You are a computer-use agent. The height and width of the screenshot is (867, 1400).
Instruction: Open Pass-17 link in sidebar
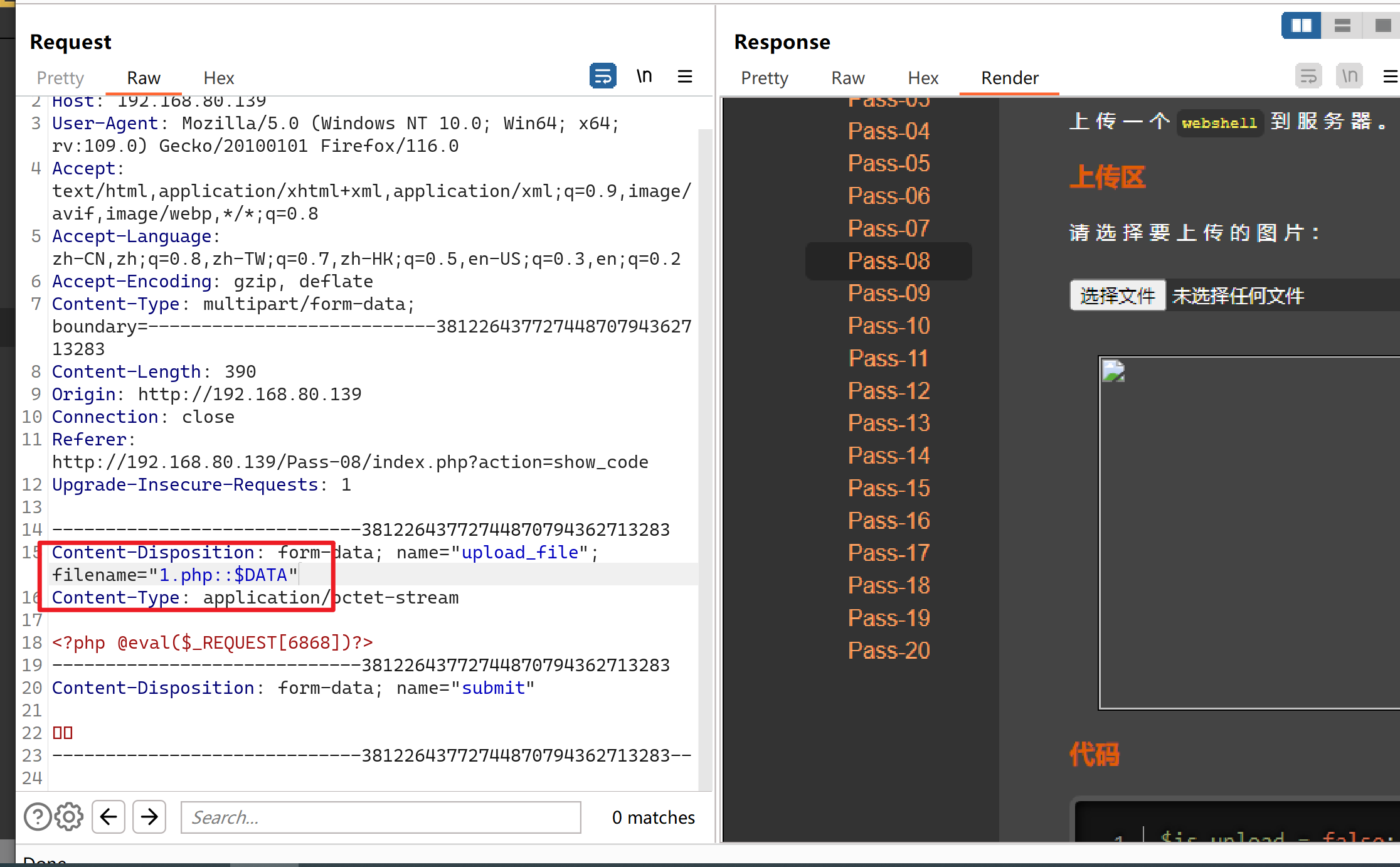(889, 553)
